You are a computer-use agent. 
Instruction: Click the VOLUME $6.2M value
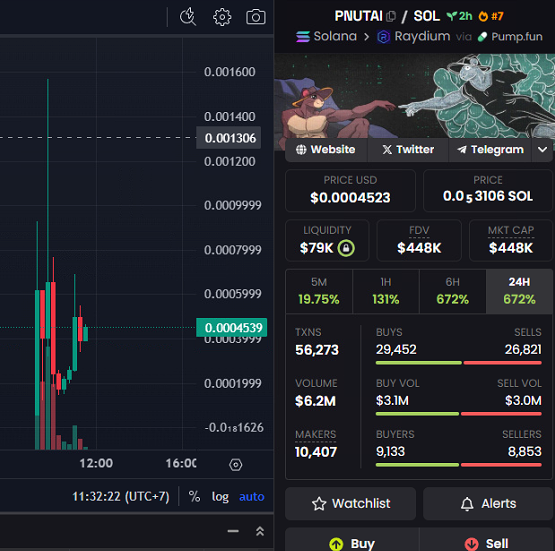pyautogui.click(x=315, y=401)
